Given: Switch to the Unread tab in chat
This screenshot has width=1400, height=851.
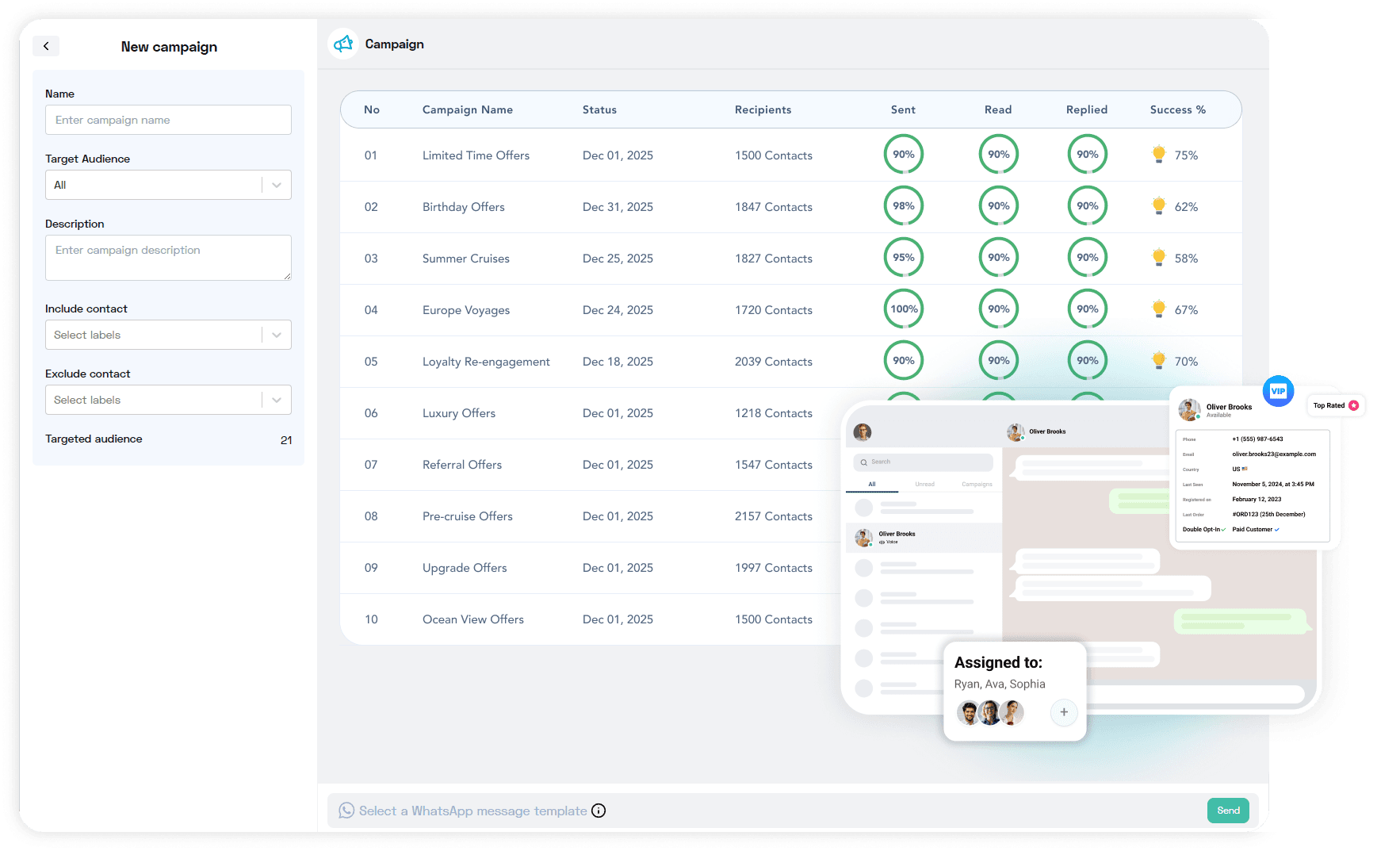Looking at the screenshot, I should pos(924,484).
